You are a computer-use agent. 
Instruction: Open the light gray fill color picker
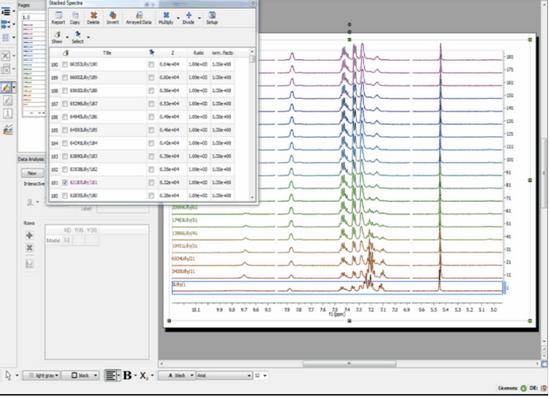coord(42,375)
